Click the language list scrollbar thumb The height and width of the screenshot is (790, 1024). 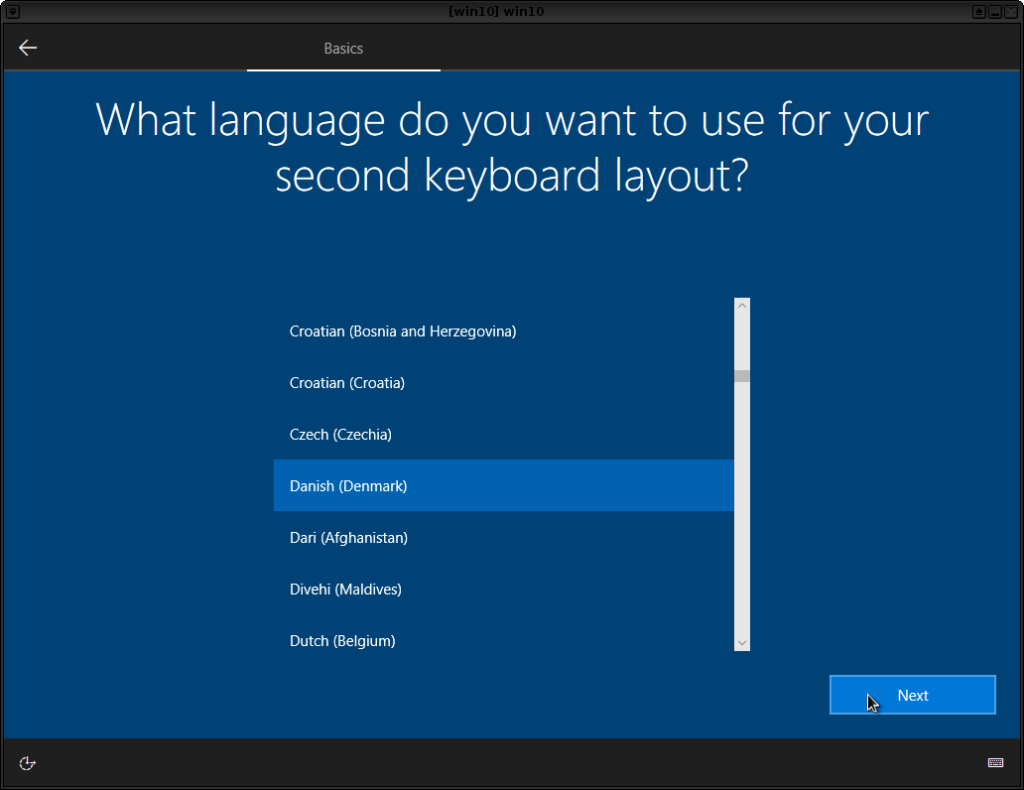tap(742, 376)
